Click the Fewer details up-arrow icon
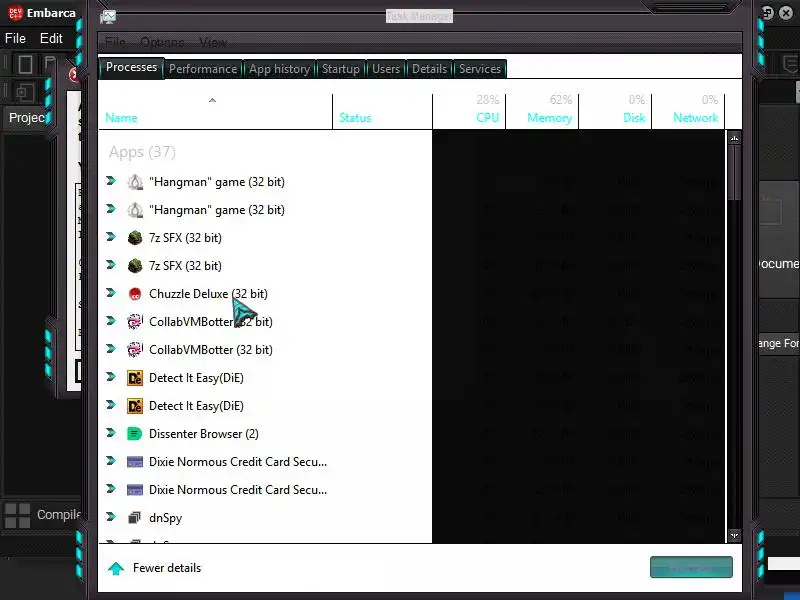 [116, 568]
